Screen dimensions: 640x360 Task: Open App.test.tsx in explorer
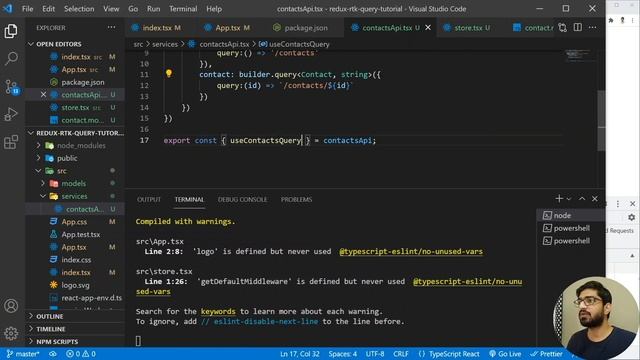click(x=75, y=234)
